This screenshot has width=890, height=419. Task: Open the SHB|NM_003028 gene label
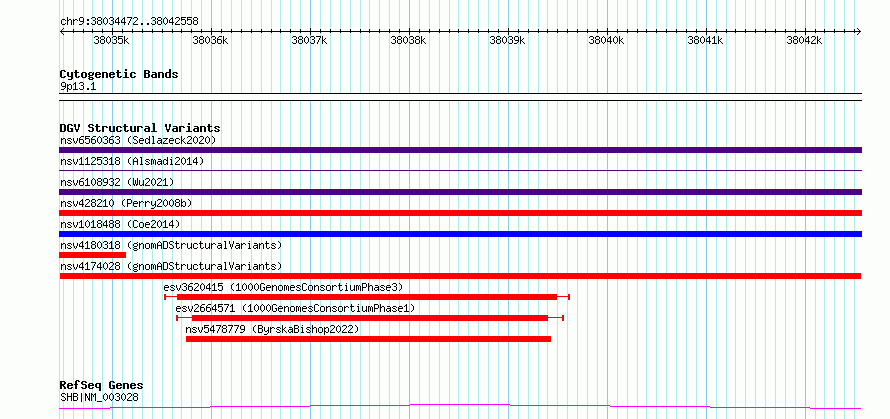(99, 398)
